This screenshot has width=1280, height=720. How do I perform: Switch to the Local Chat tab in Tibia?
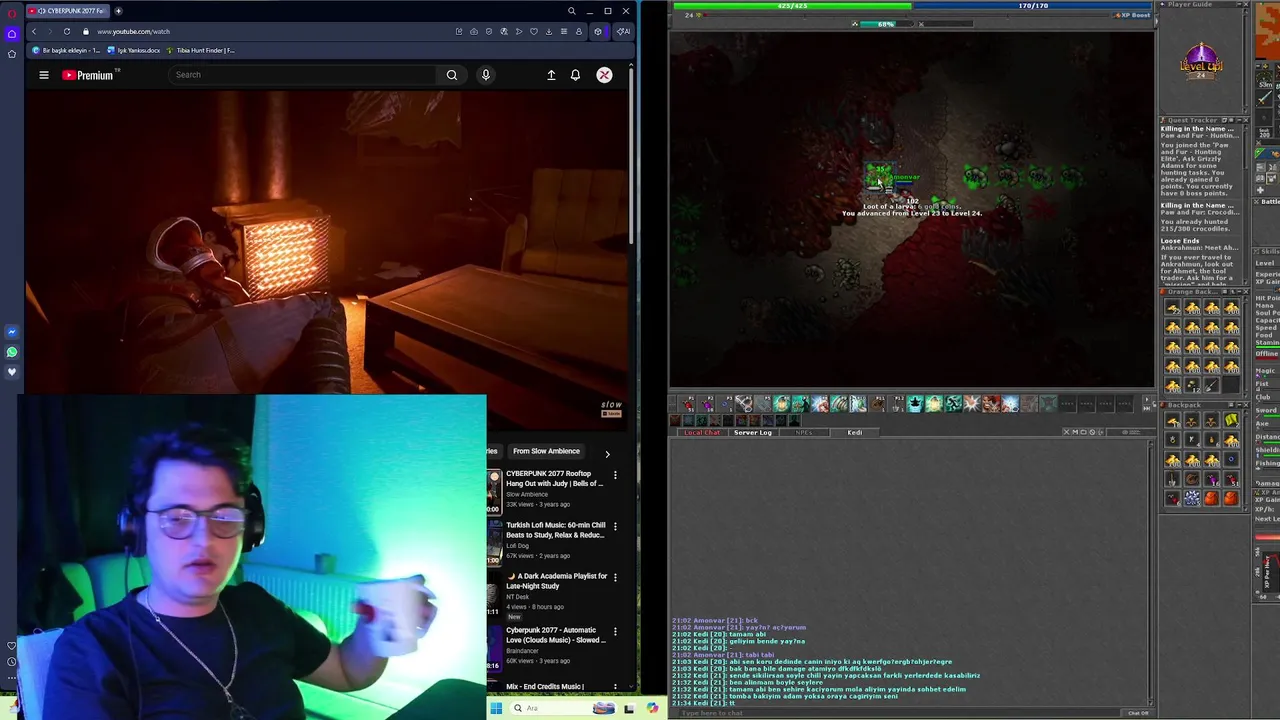[702, 433]
